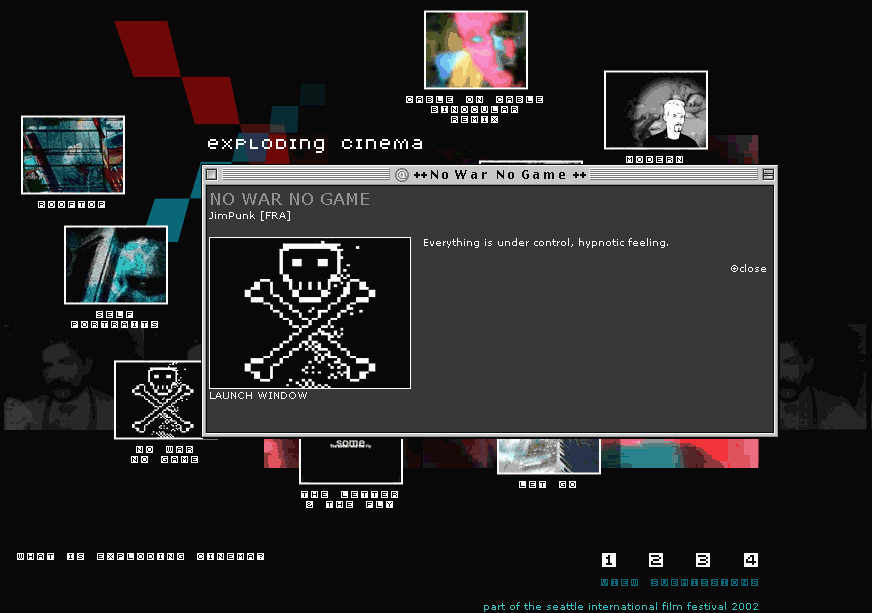Open the What Is Exploding Cinema link
This screenshot has width=872, height=613.
(x=141, y=557)
